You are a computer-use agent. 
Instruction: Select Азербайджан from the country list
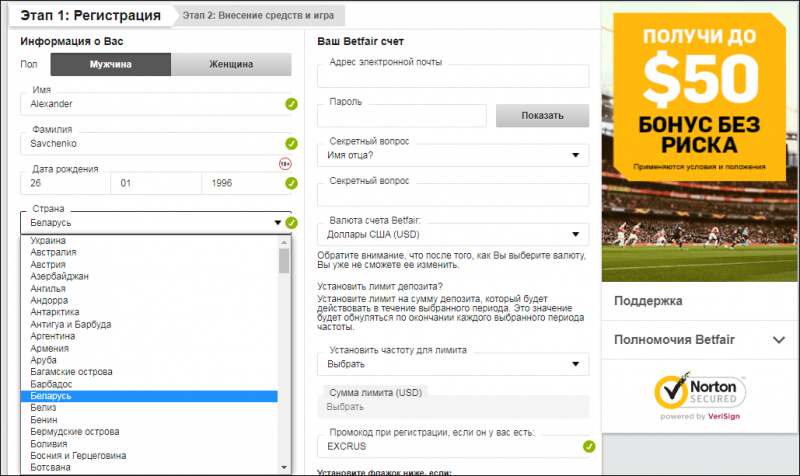point(149,277)
